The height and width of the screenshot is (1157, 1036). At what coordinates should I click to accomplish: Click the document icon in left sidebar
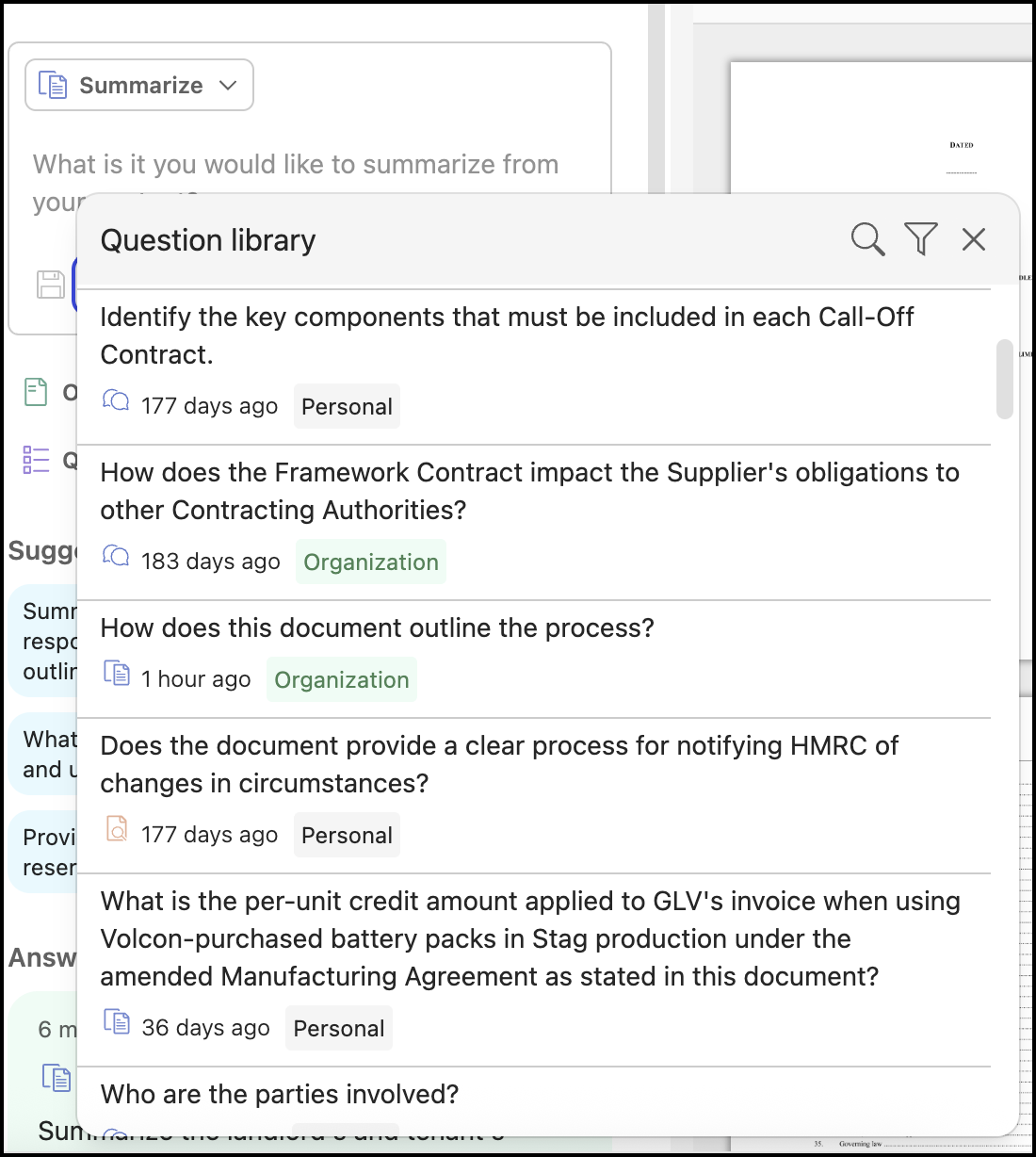coord(36,391)
